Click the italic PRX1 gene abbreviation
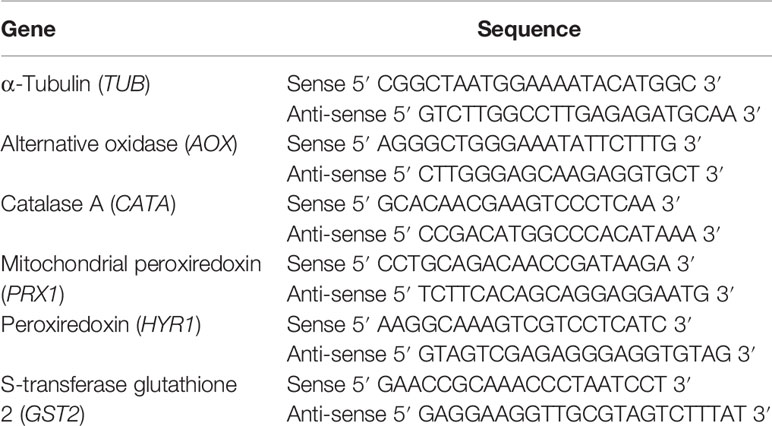Viewport: 772px width, 426px height. pyautogui.click(x=33, y=295)
